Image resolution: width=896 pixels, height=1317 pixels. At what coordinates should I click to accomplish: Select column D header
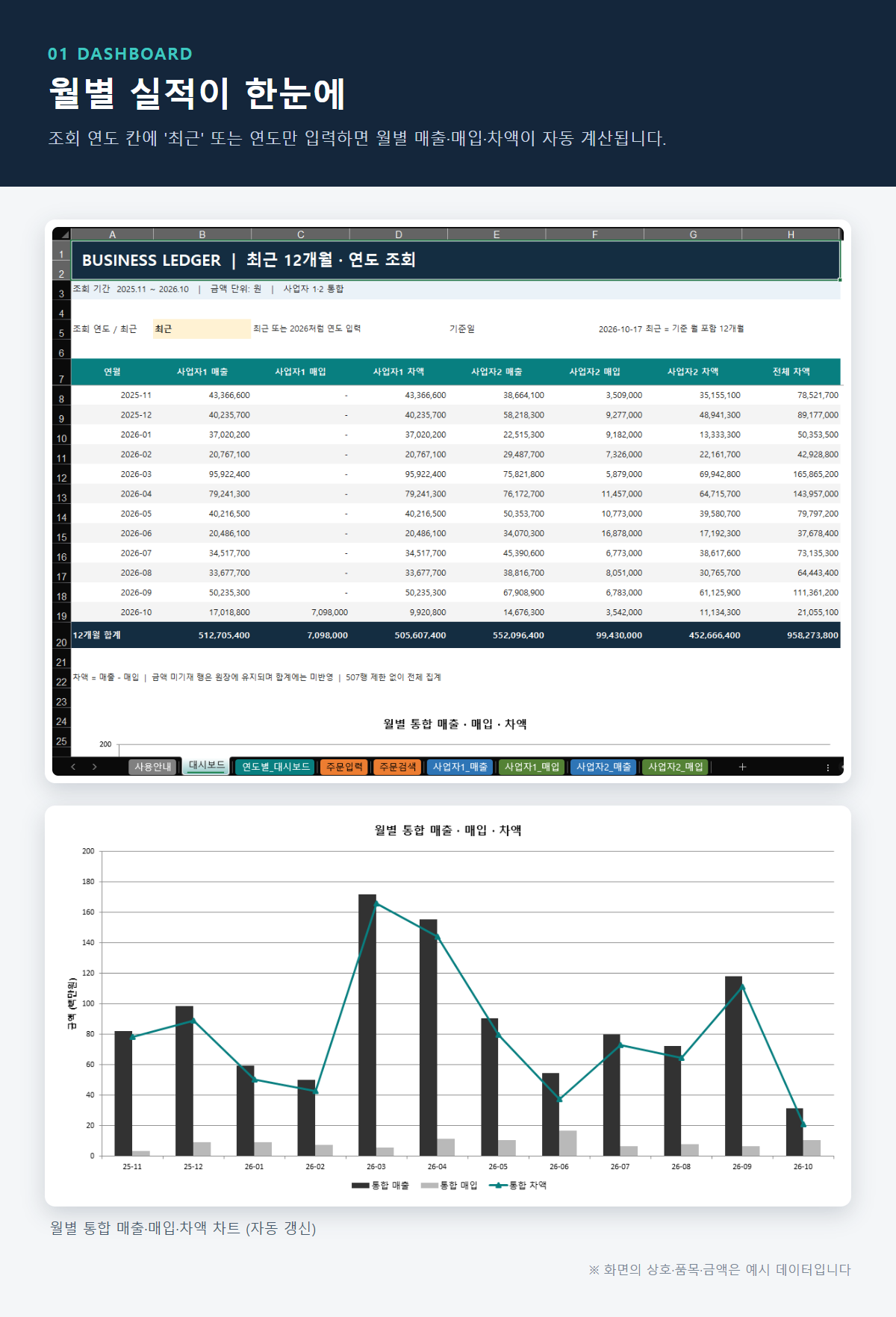point(398,234)
